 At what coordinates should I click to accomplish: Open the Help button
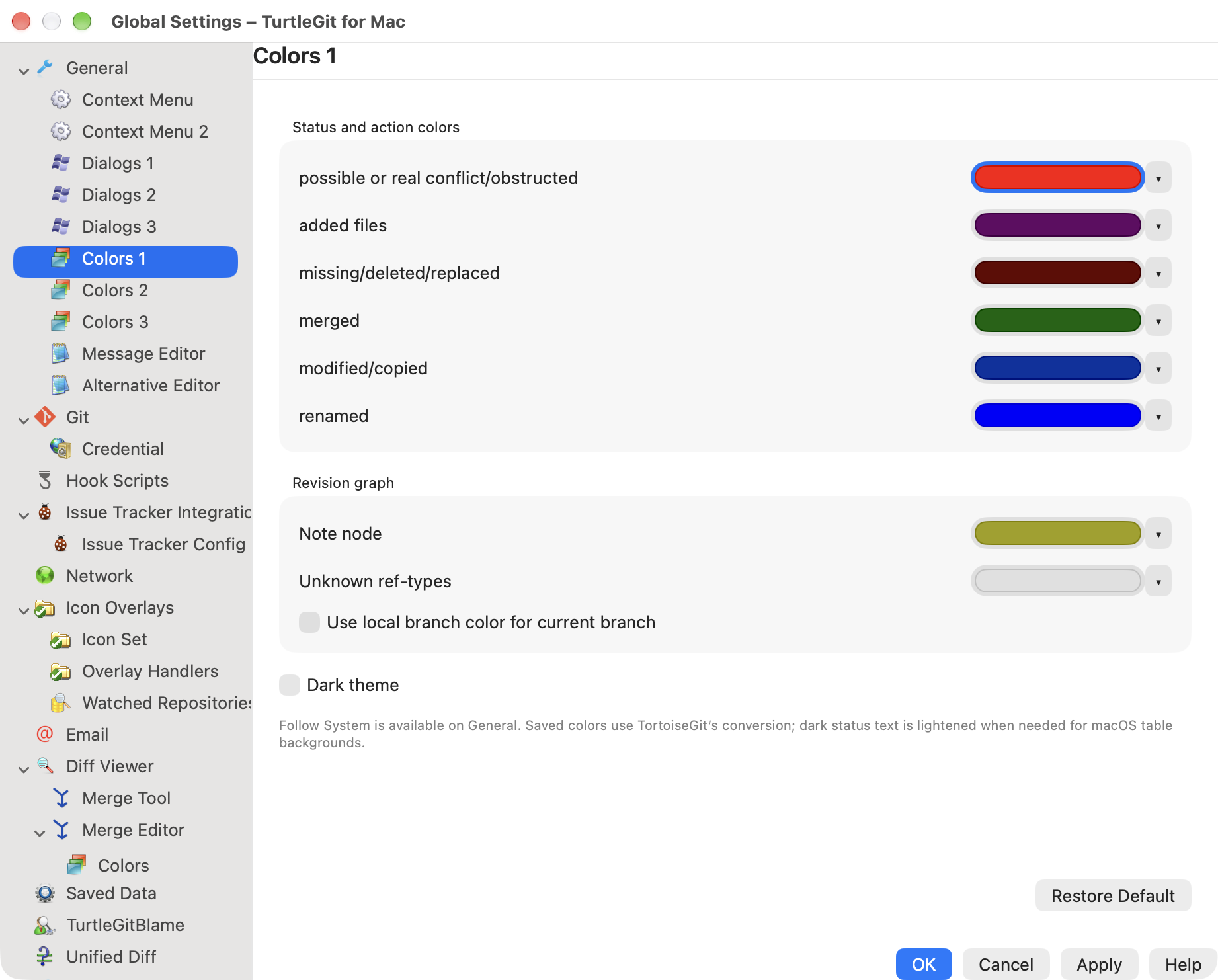click(1182, 964)
